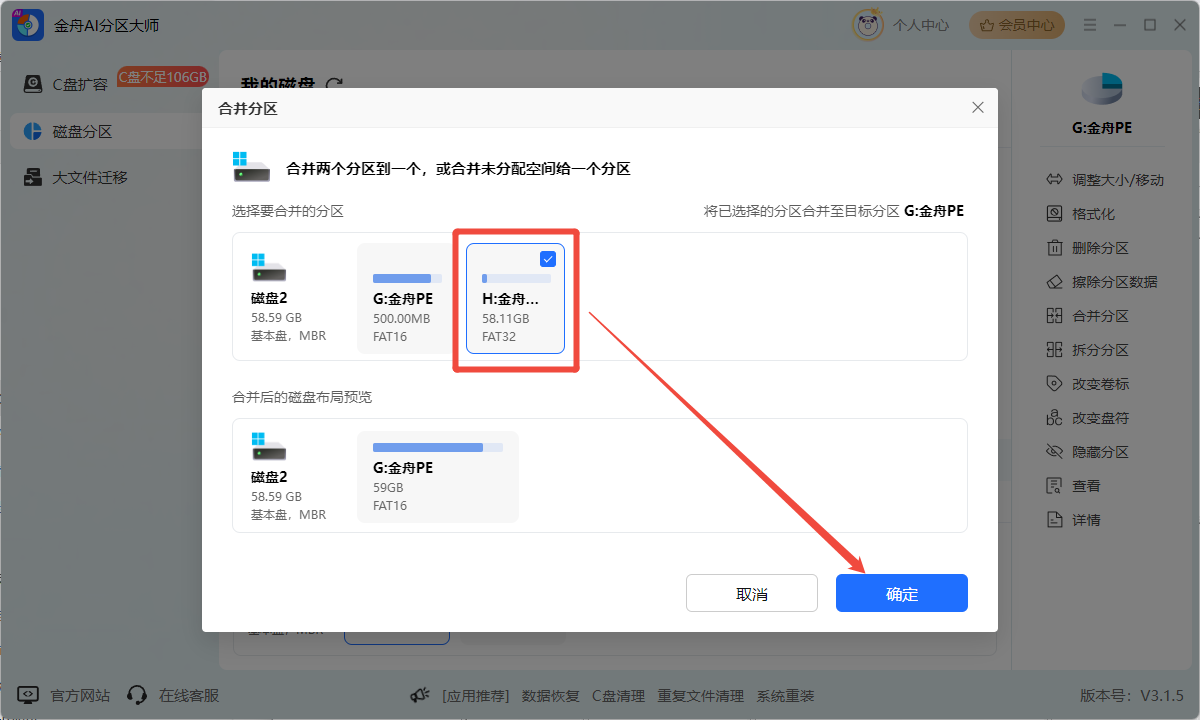Image resolution: width=1200 pixels, height=720 pixels.
Task: Open the C盘扩容 sidebar item
Action: 80,84
